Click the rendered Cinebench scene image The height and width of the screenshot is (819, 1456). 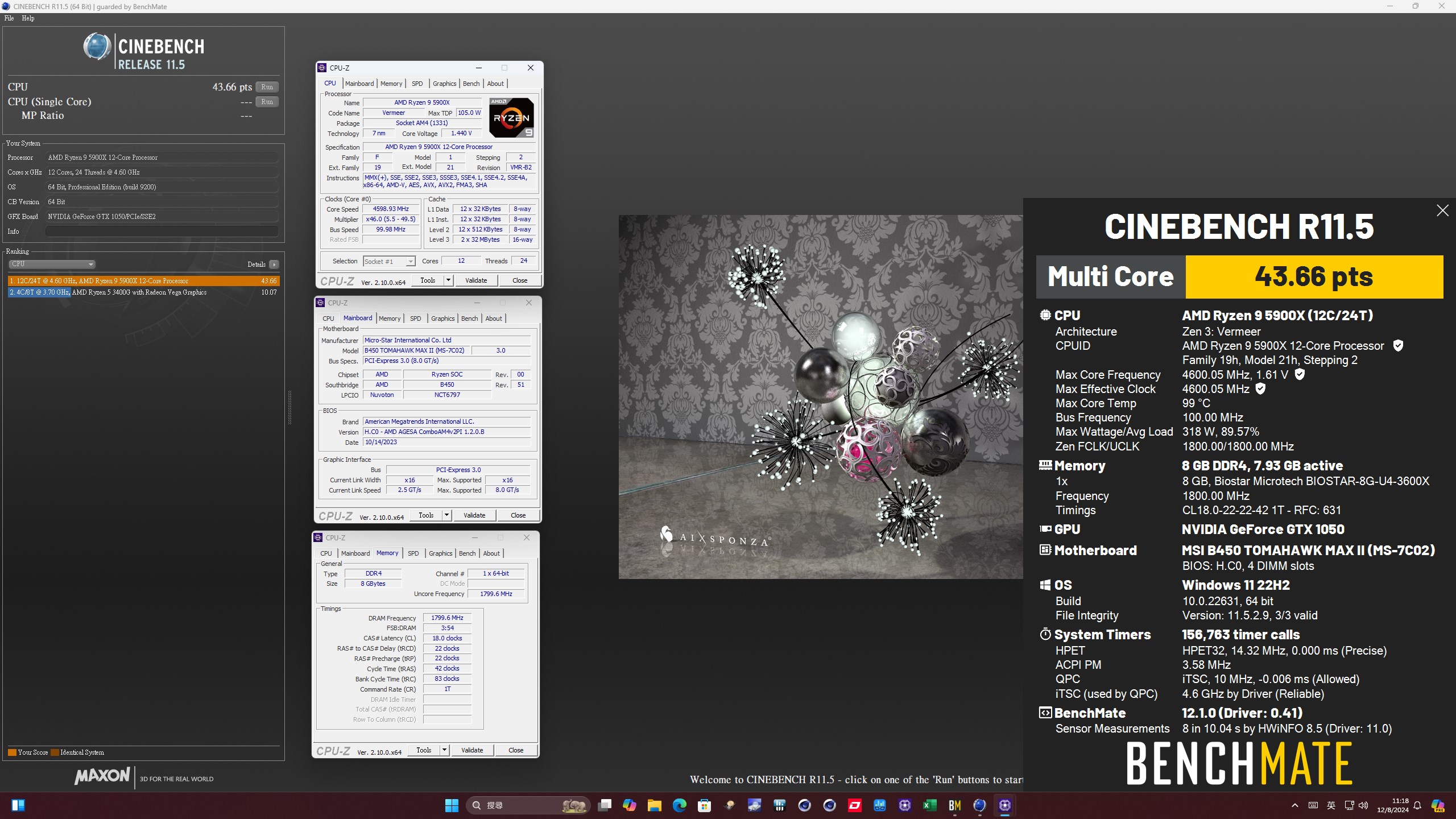click(821, 397)
